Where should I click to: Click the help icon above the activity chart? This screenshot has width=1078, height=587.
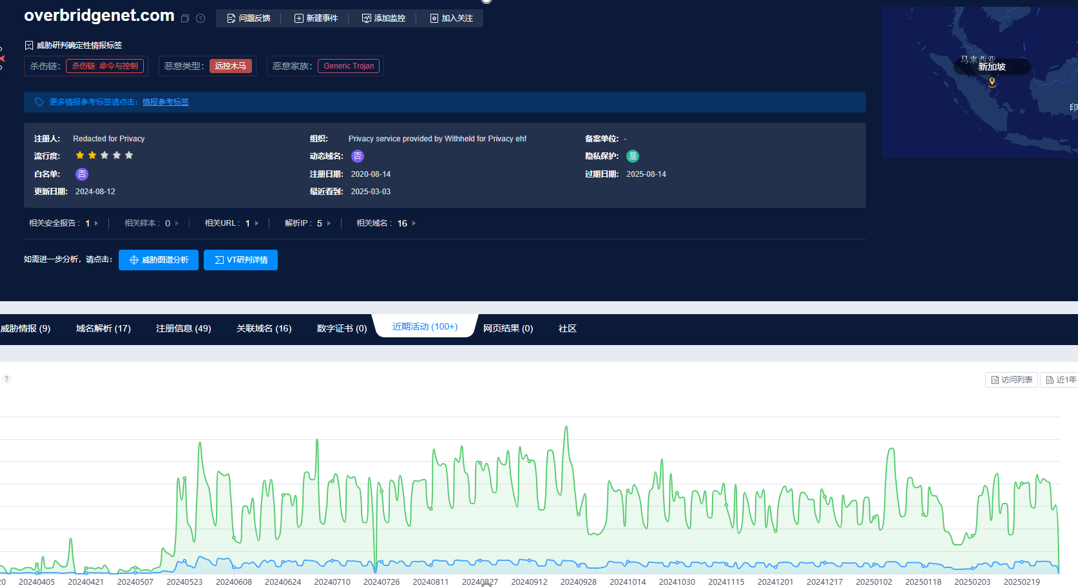[x=6, y=379]
